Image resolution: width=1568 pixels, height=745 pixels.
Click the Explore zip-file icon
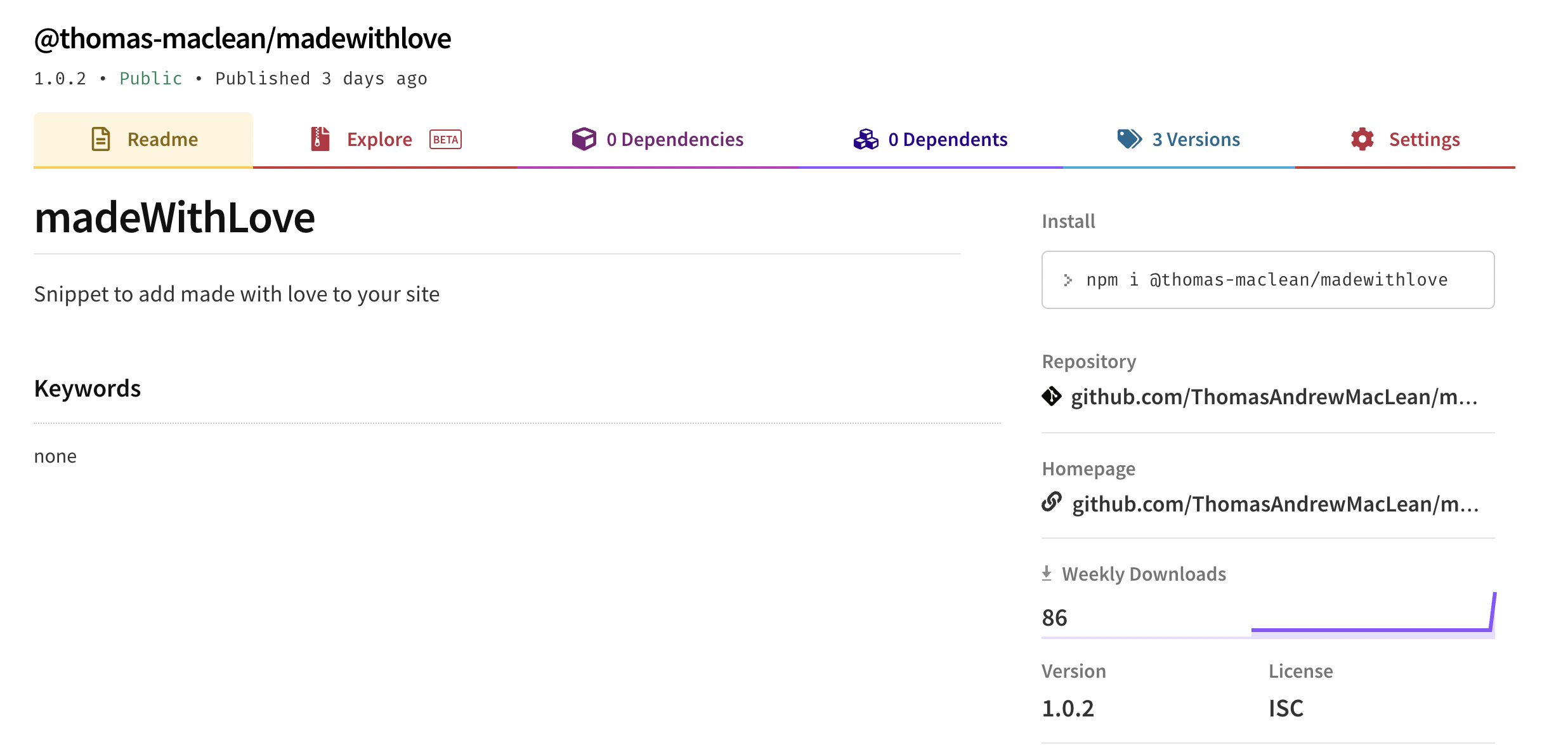click(x=320, y=139)
